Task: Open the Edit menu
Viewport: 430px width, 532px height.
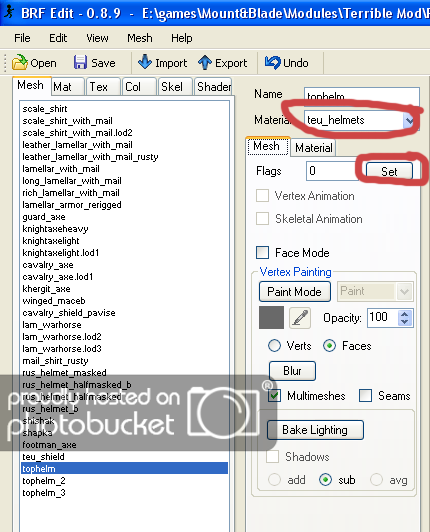Action: (58, 38)
